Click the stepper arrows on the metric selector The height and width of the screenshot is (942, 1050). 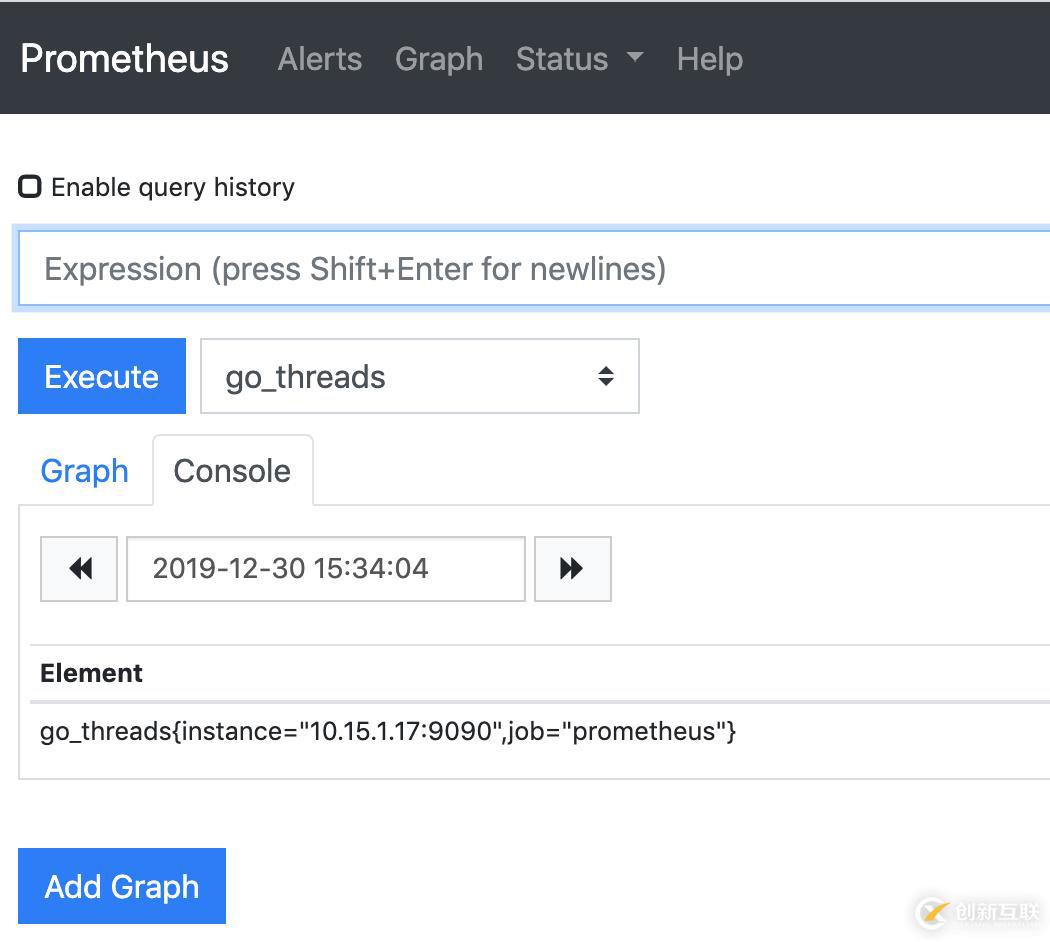tap(607, 376)
